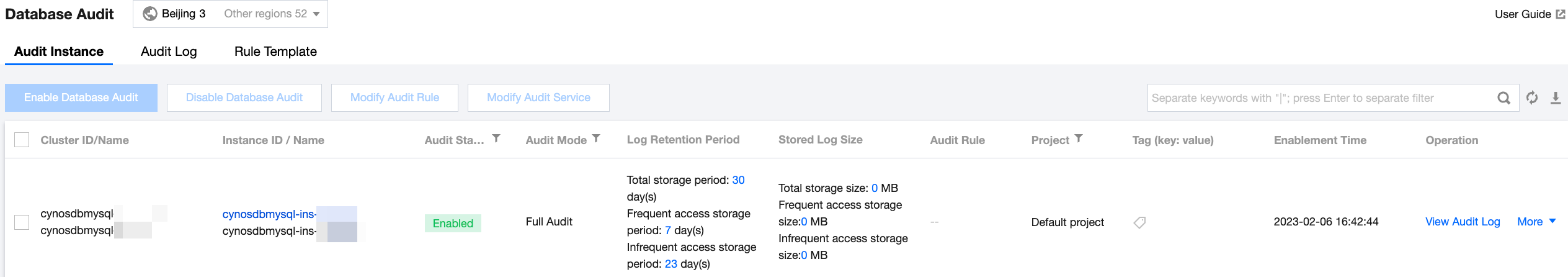Open the Rule Template tab
Image resolution: width=1568 pixels, height=277 pixels.
[275, 52]
